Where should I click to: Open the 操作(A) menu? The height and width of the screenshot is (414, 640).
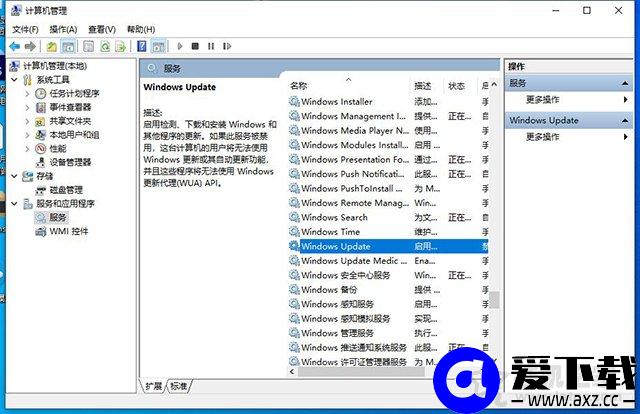pyautogui.click(x=63, y=29)
